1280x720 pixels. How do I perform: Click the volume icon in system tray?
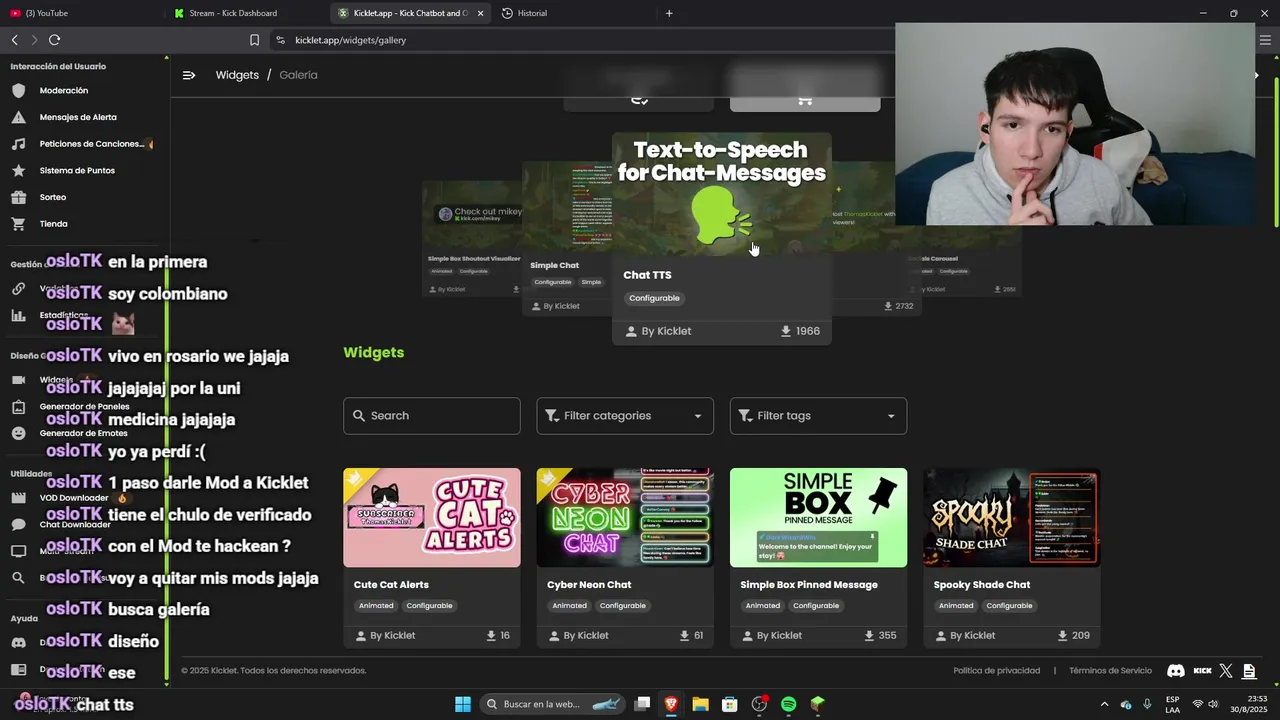1213,705
